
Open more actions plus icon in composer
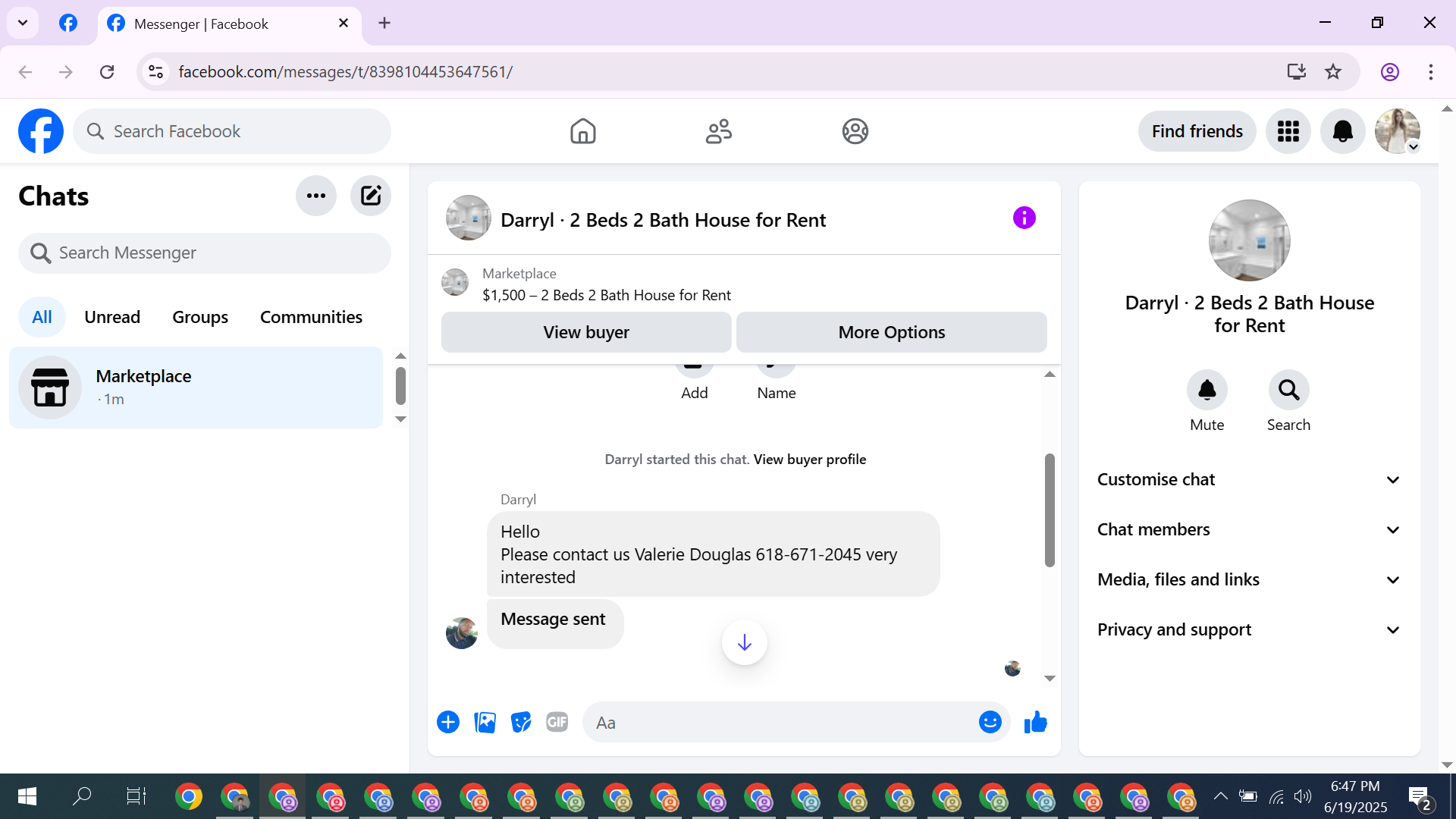448,722
